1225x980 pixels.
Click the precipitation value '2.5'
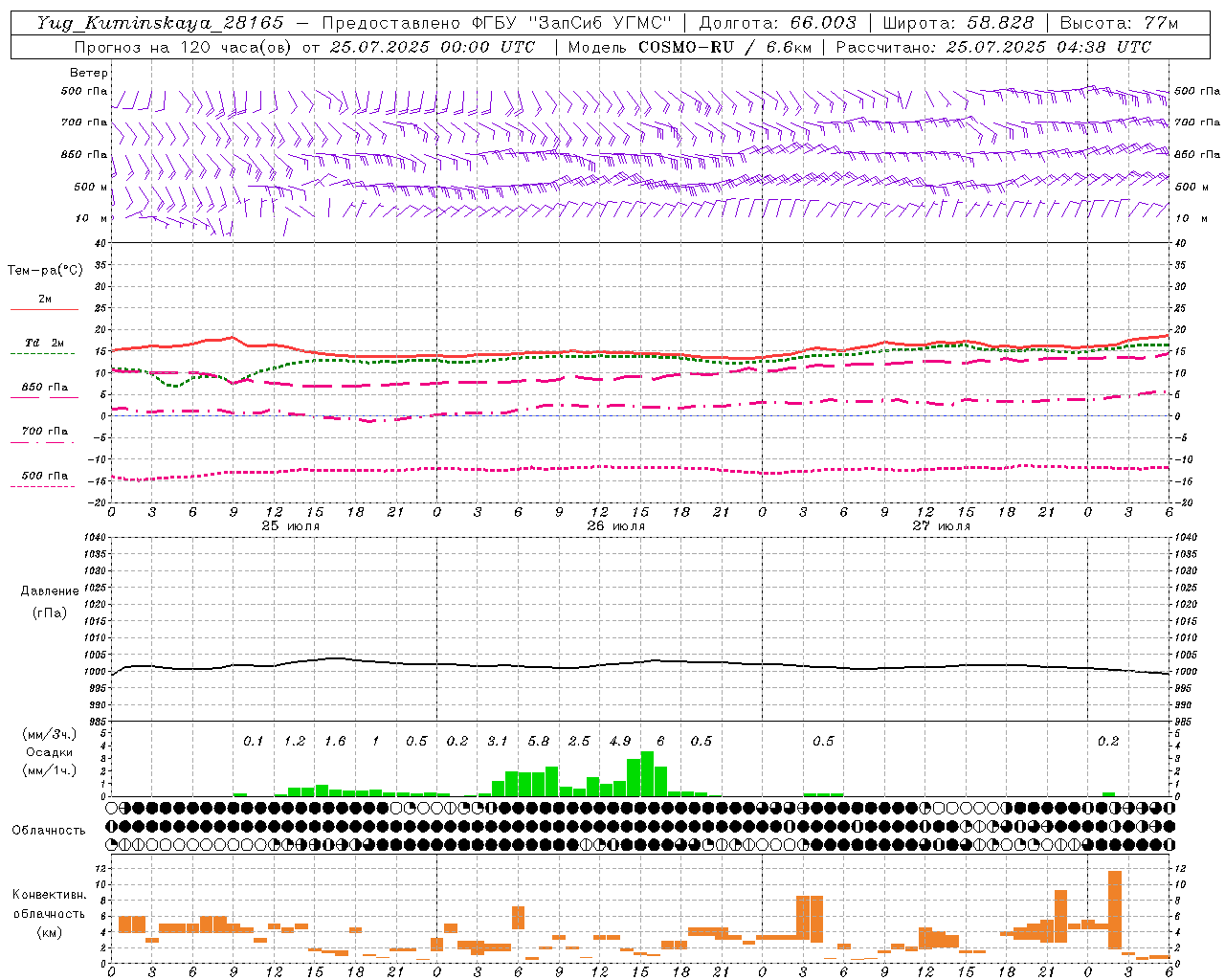pos(579,741)
